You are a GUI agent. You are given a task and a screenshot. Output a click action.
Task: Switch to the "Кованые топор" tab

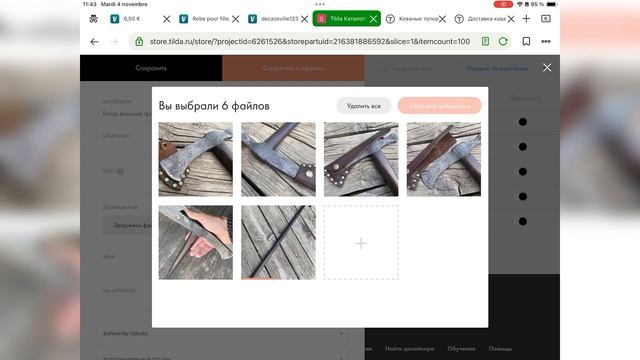click(x=418, y=19)
